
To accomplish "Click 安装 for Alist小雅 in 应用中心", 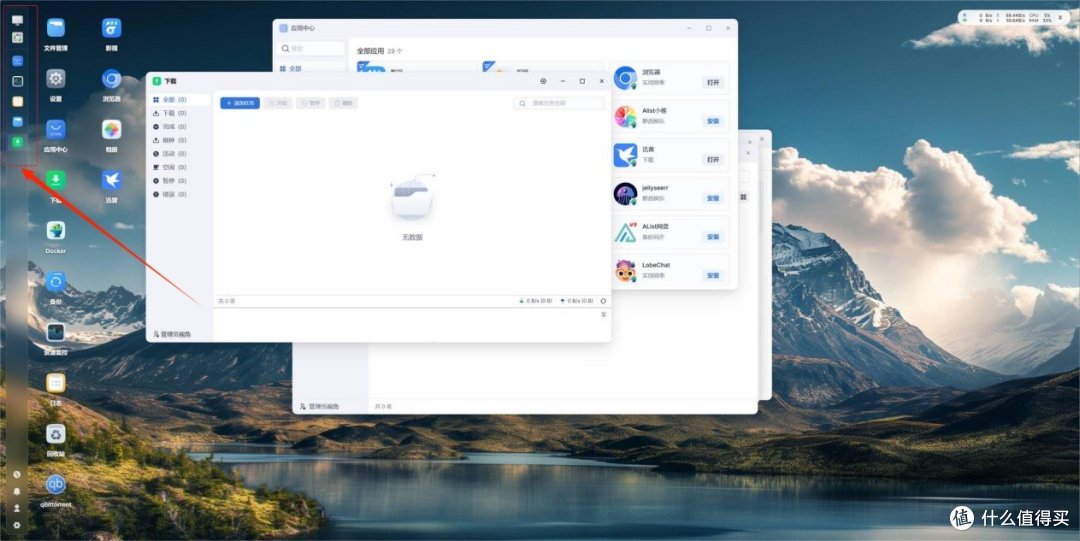I will (x=713, y=121).
